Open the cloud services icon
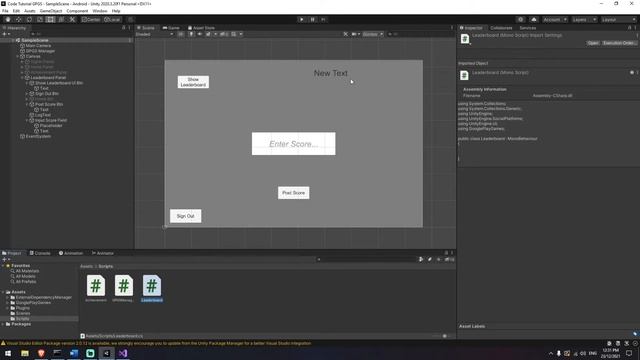 point(534,19)
